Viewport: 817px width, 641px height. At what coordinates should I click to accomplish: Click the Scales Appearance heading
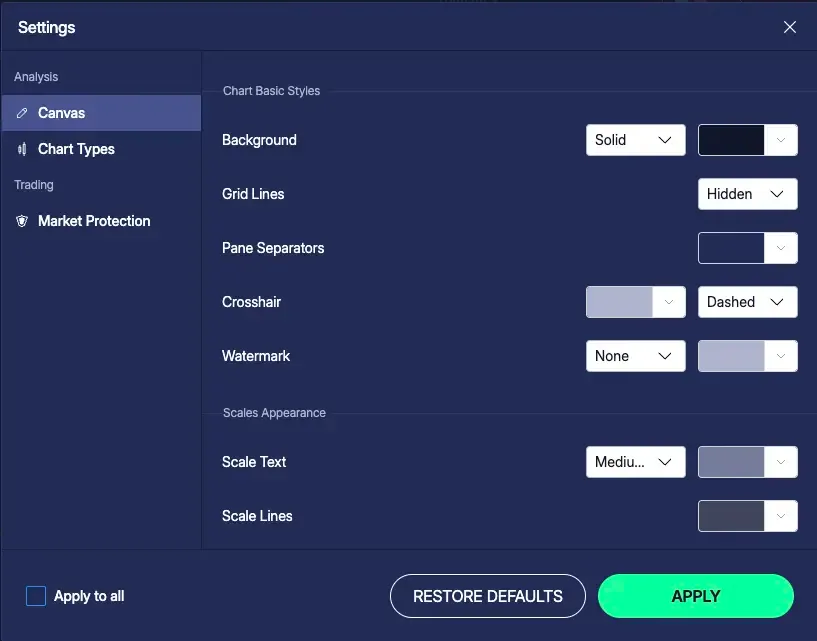point(274,413)
